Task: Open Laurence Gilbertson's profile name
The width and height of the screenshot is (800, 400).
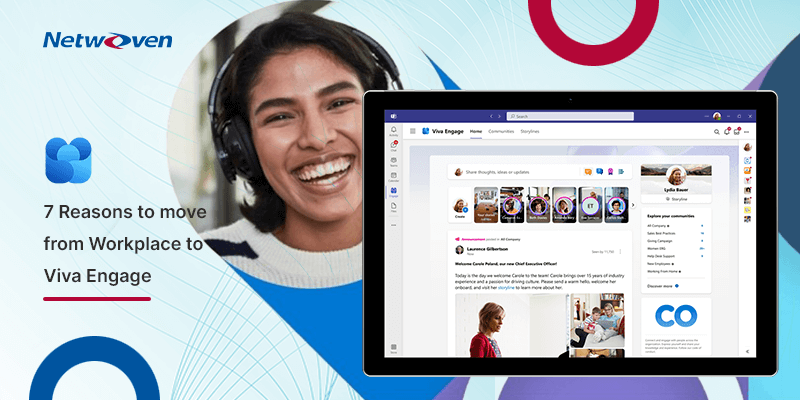Action: 487,249
